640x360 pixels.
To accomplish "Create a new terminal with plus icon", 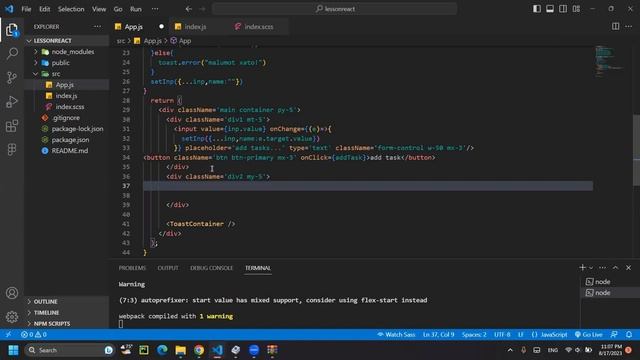I will pos(582,267).
